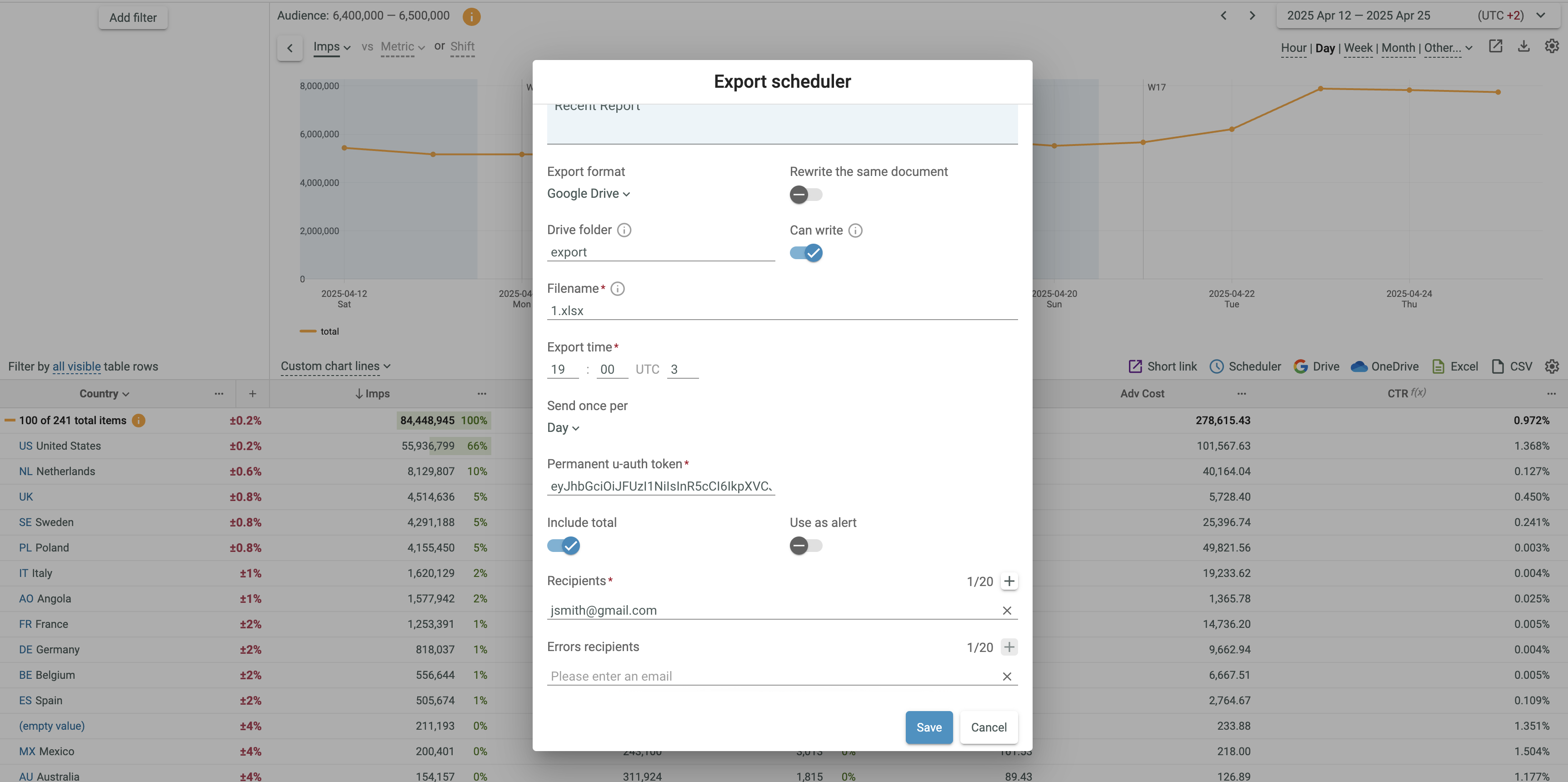Switch chart granularity to Week
This screenshot has width=1568, height=782.
(x=1358, y=48)
